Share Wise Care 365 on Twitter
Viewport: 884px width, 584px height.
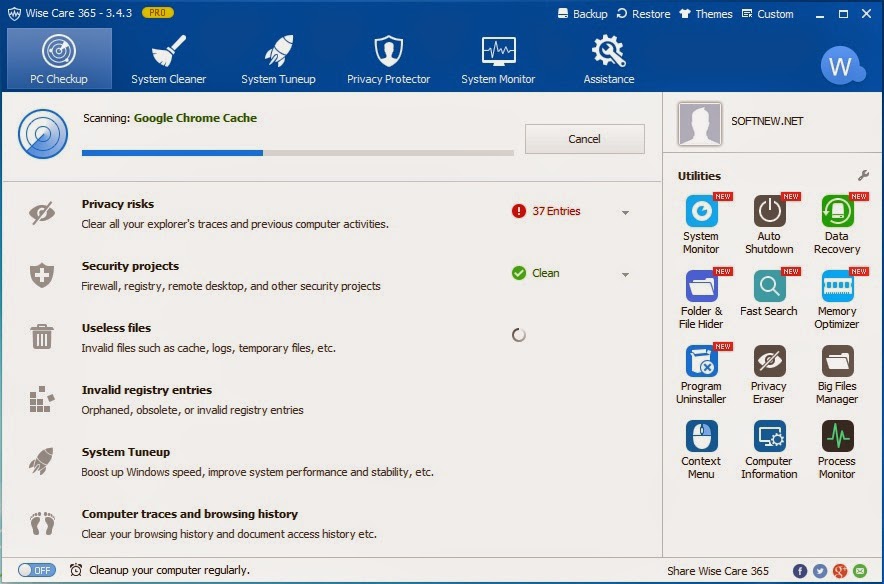[x=820, y=571]
